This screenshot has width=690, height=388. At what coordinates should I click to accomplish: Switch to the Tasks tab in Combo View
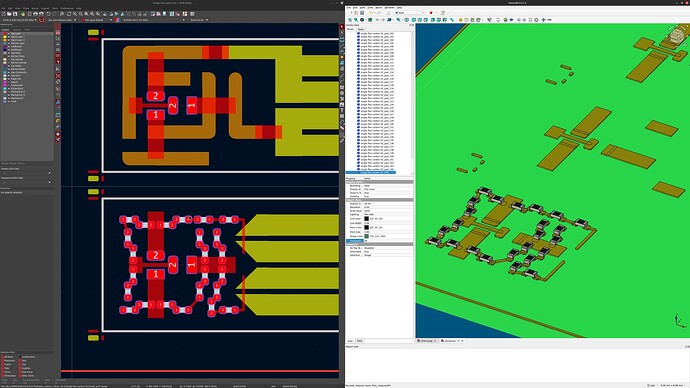(x=360, y=29)
